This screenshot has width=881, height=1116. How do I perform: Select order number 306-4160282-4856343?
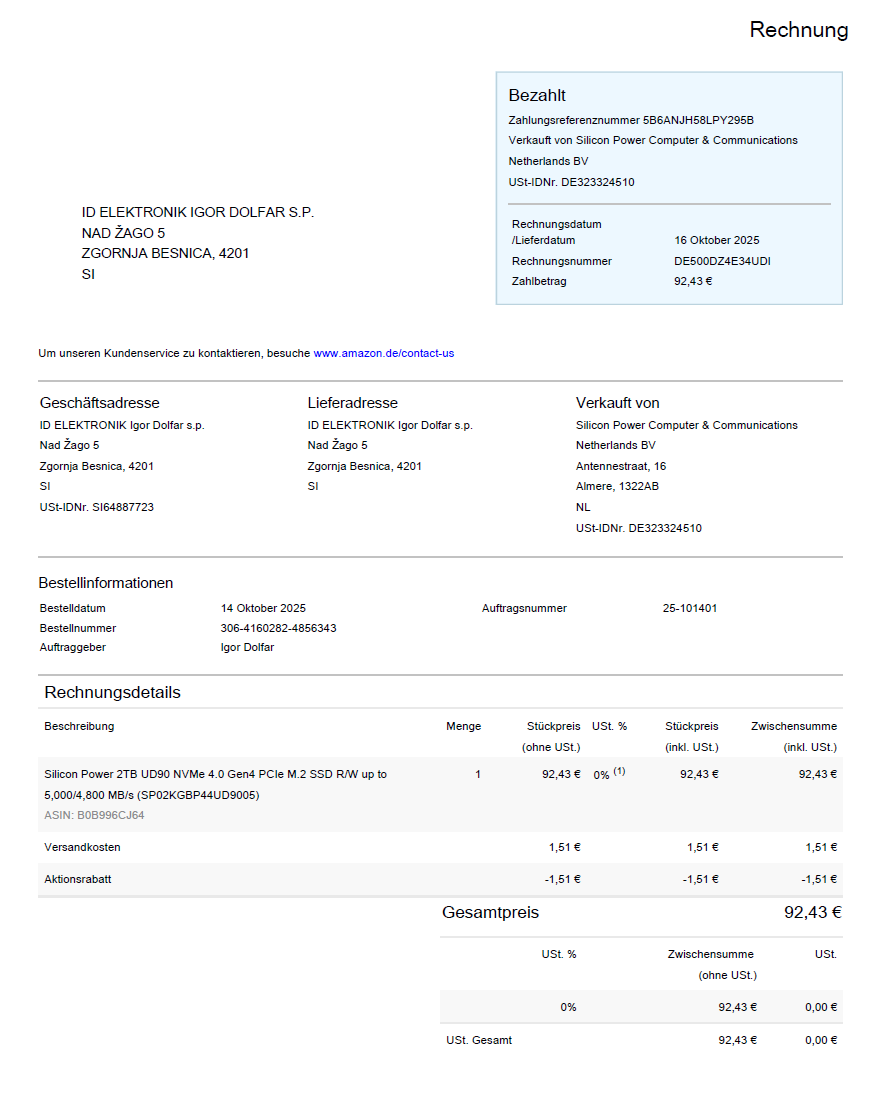point(278,628)
